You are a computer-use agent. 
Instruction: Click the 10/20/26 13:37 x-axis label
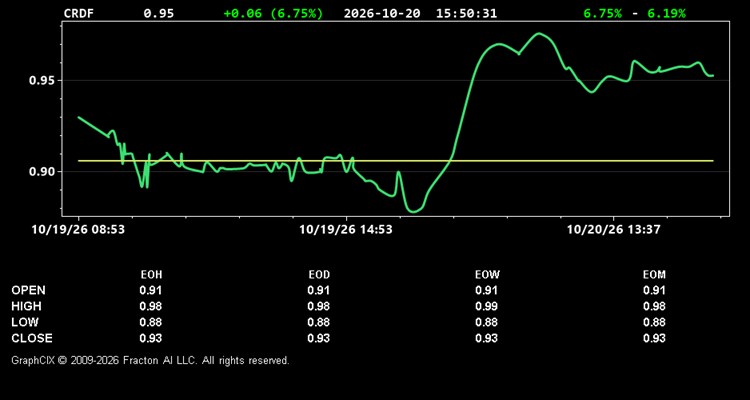point(614,230)
